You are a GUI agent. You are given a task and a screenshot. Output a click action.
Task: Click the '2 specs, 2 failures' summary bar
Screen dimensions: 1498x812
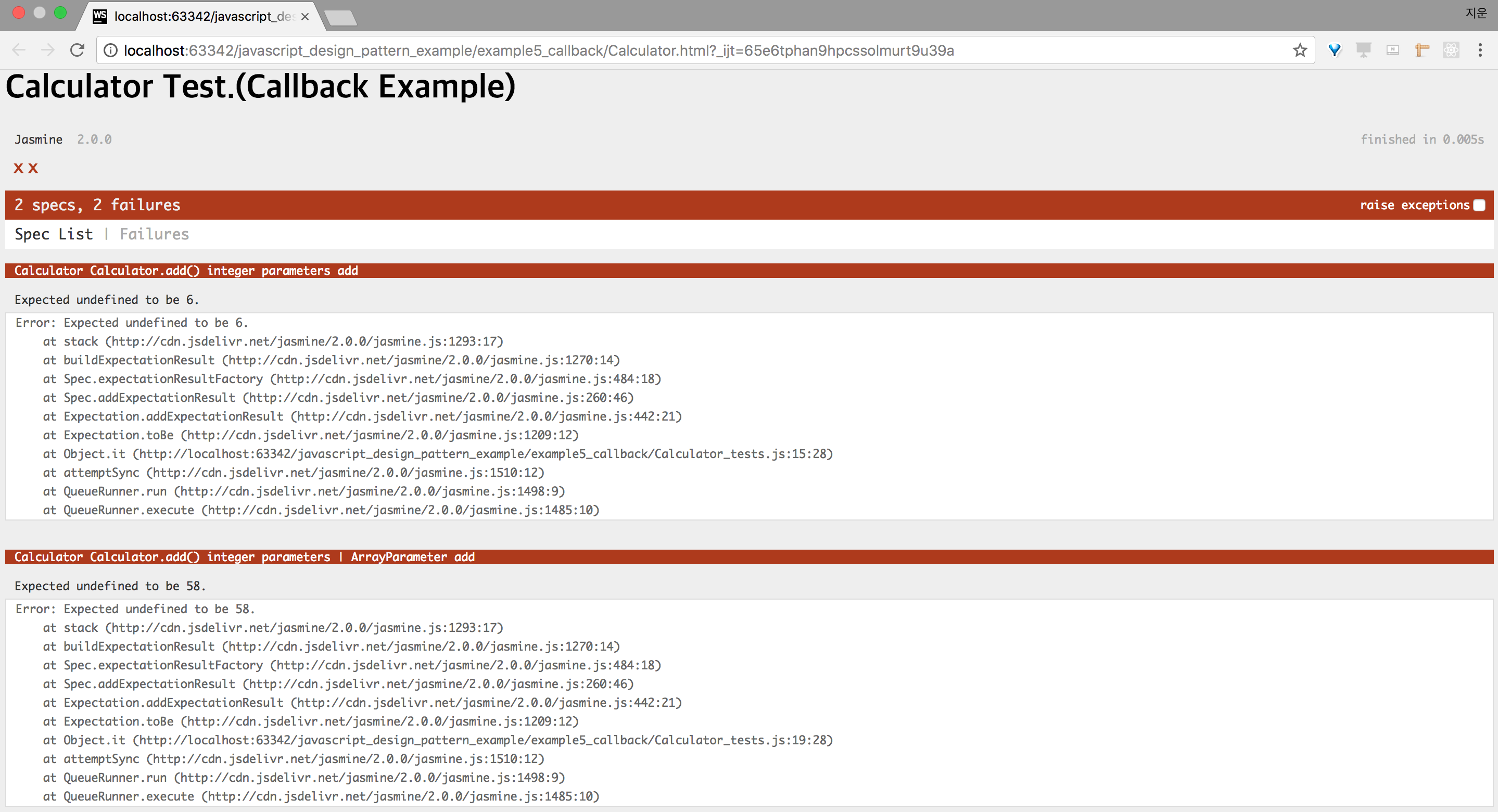tap(749, 205)
